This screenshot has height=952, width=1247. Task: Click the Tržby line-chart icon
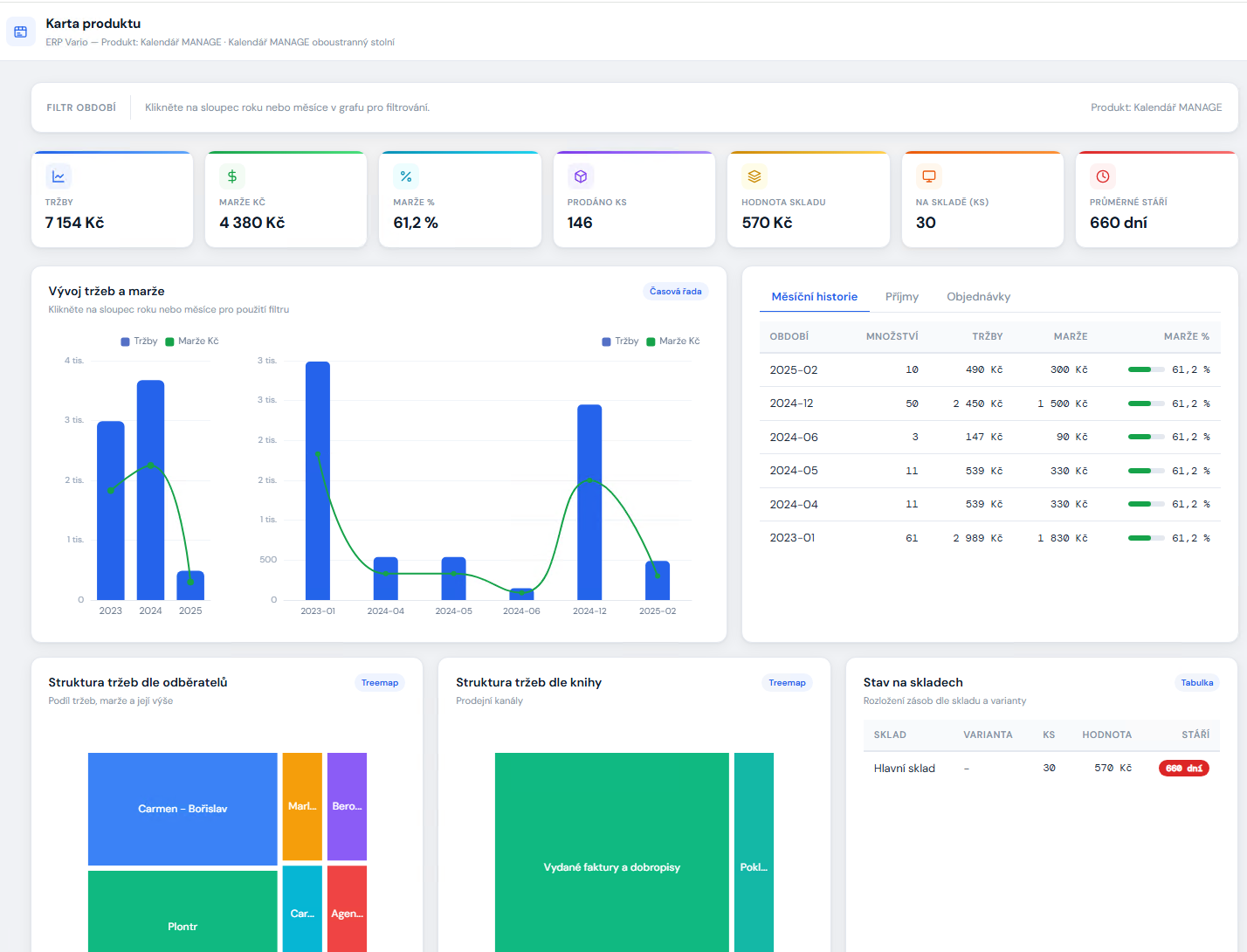(59, 176)
